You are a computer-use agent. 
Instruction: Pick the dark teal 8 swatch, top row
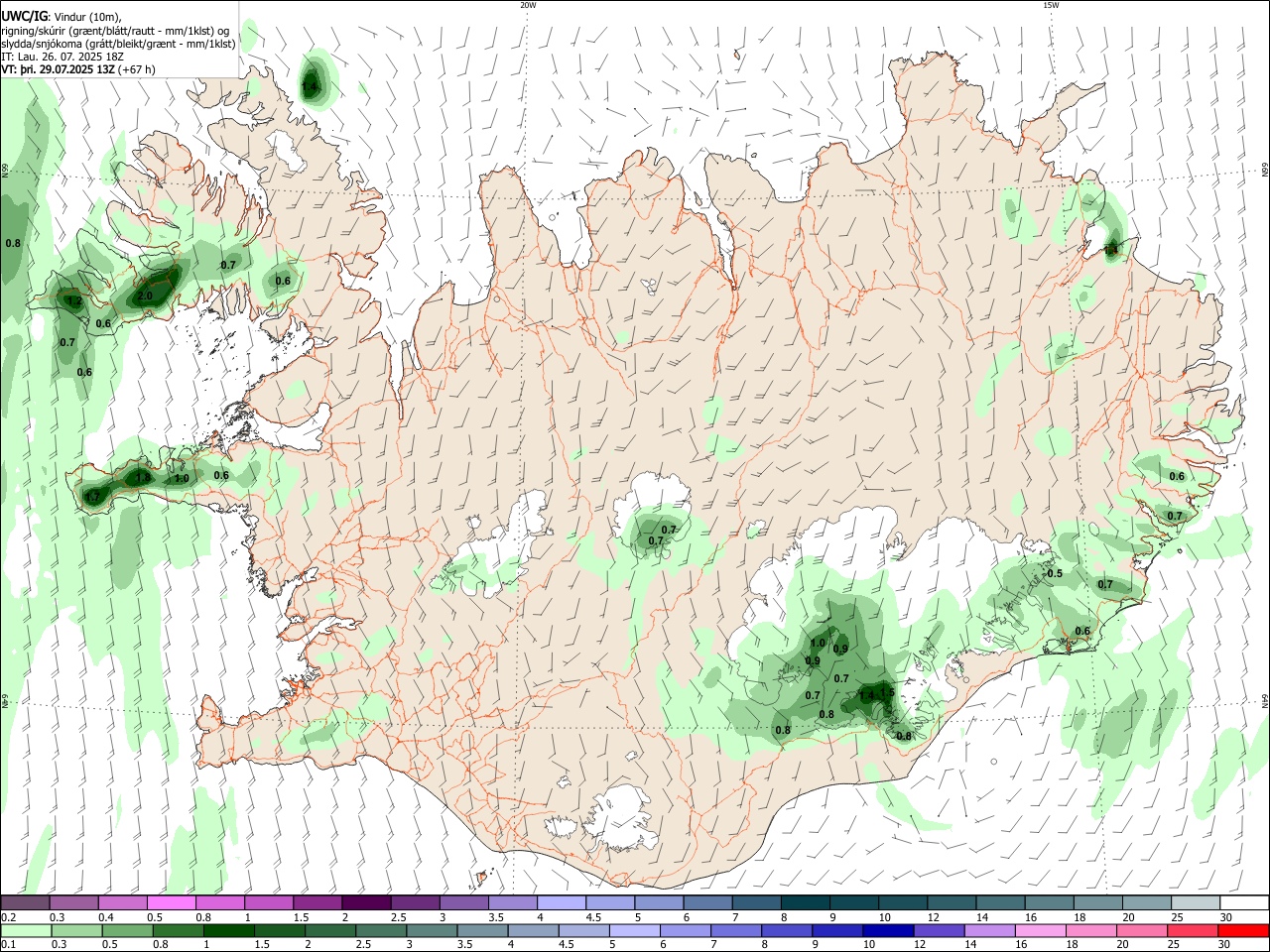806,902
